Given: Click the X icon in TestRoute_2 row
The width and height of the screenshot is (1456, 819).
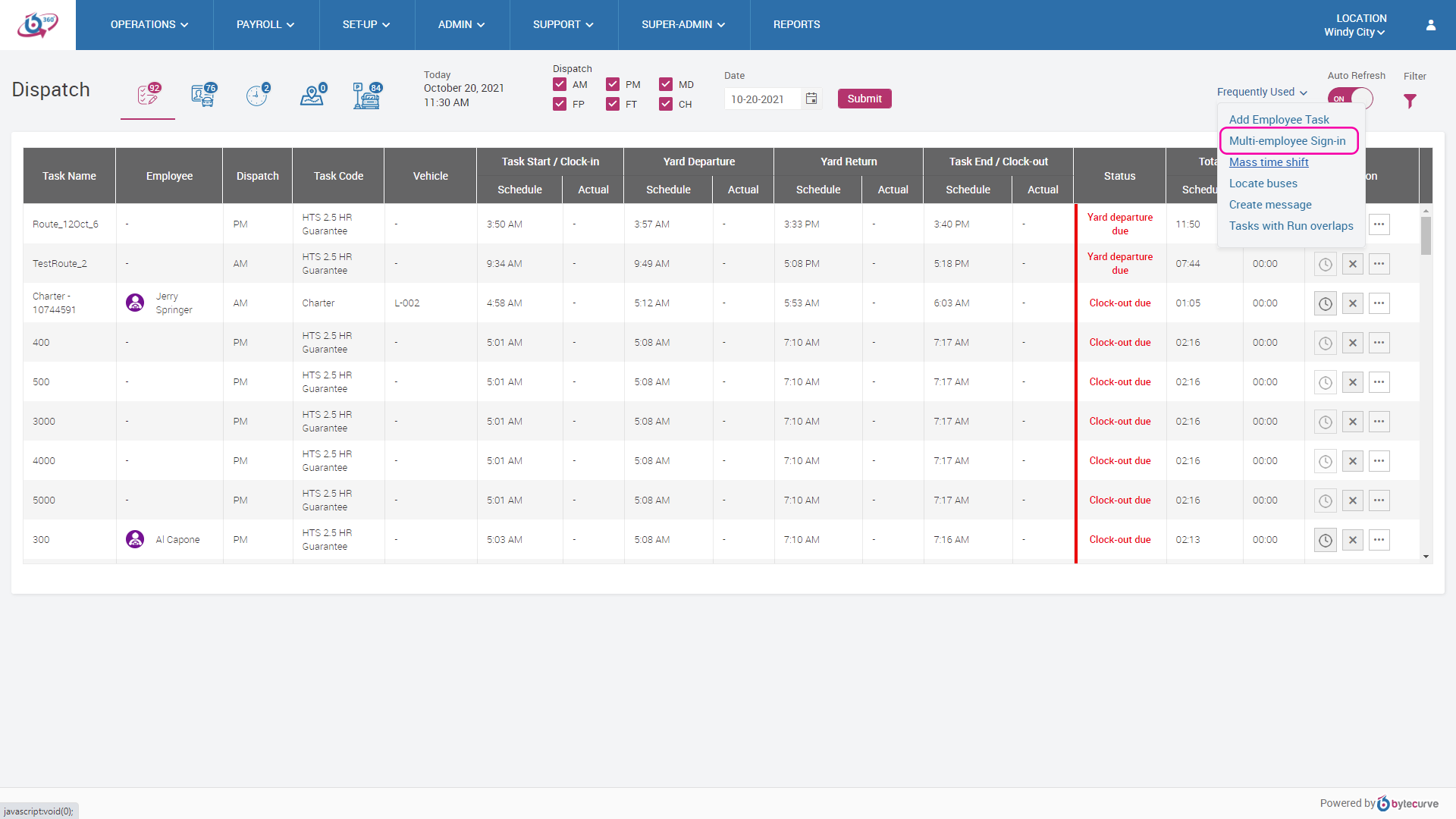Looking at the screenshot, I should click(1352, 264).
